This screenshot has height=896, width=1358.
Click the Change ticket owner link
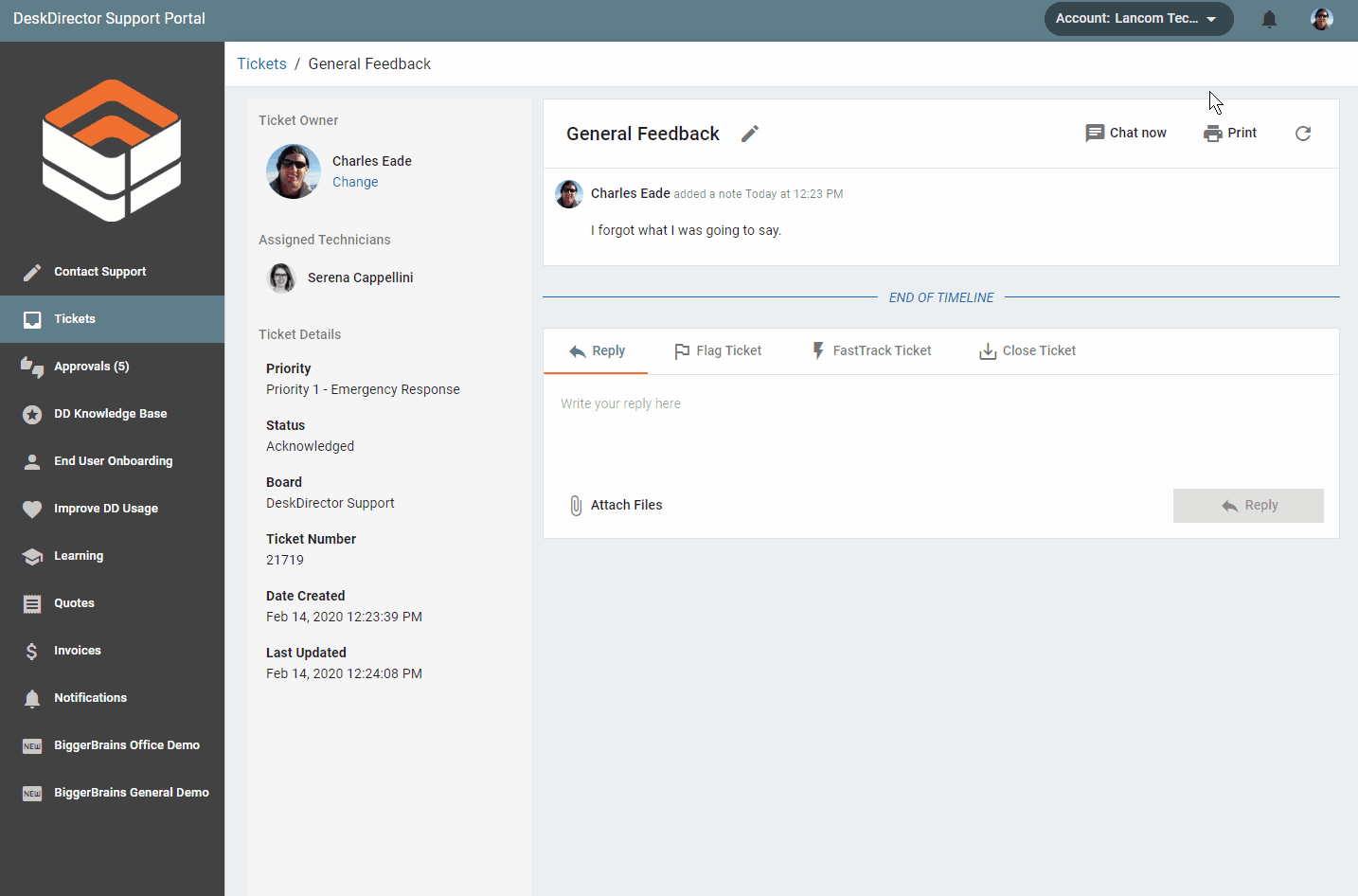point(355,182)
